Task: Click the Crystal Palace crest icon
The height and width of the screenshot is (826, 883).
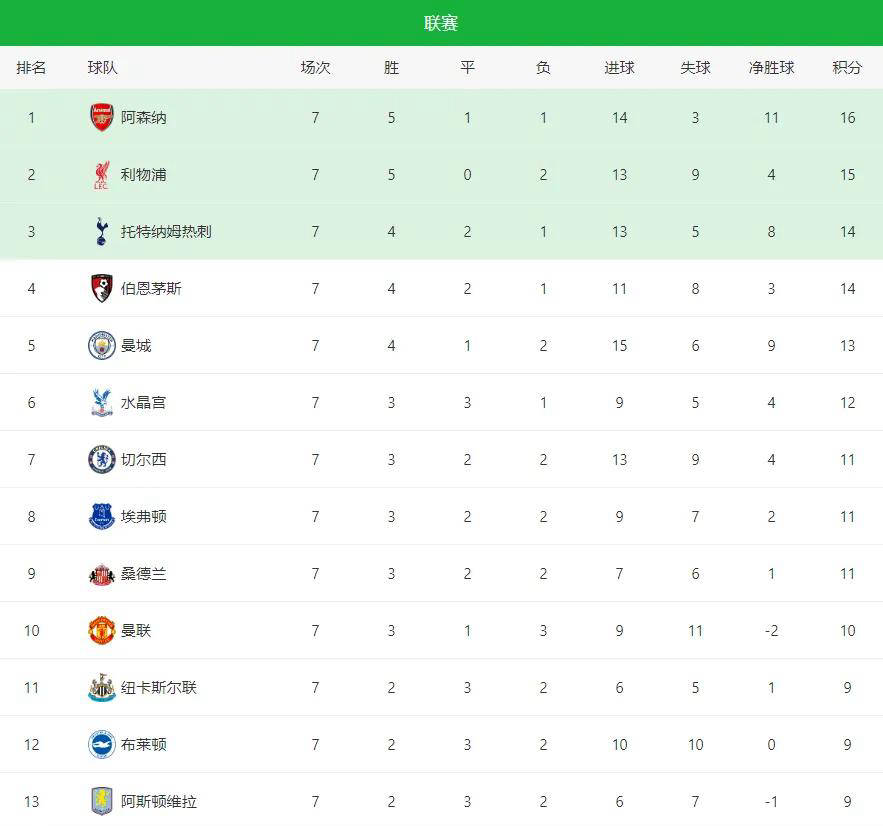Action: 102,403
